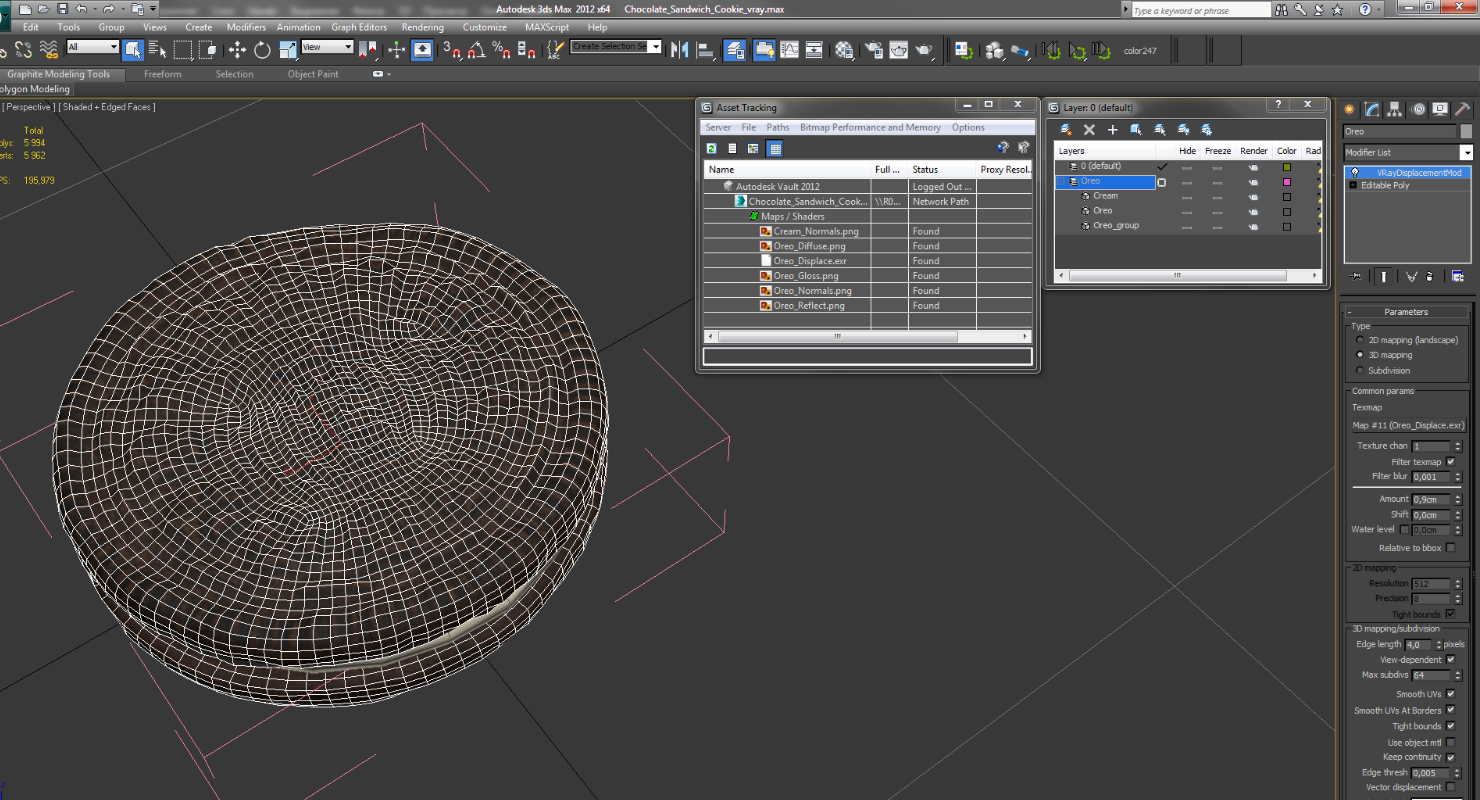
Task: Expand quick access toolbar dropdown arrow
Action: pyautogui.click(x=153, y=8)
